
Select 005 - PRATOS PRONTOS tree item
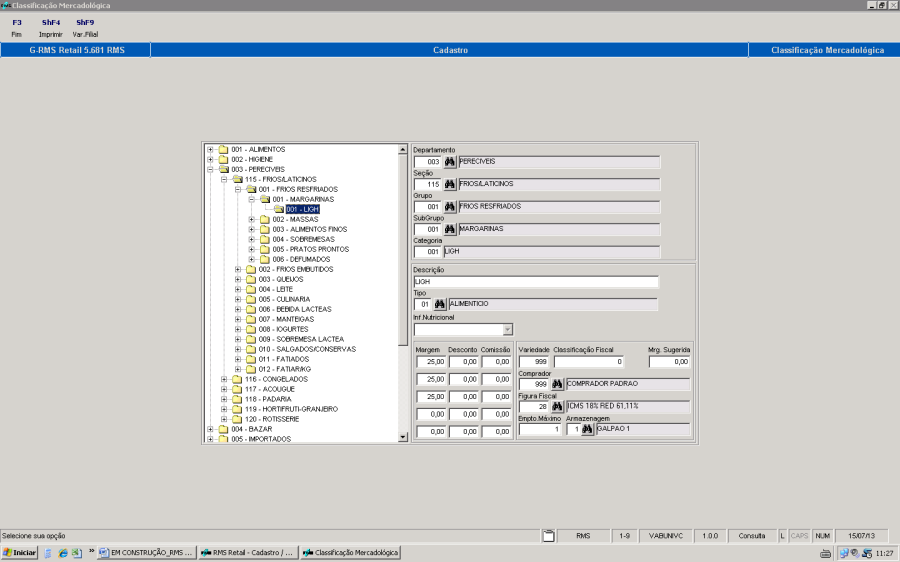click(x=311, y=249)
